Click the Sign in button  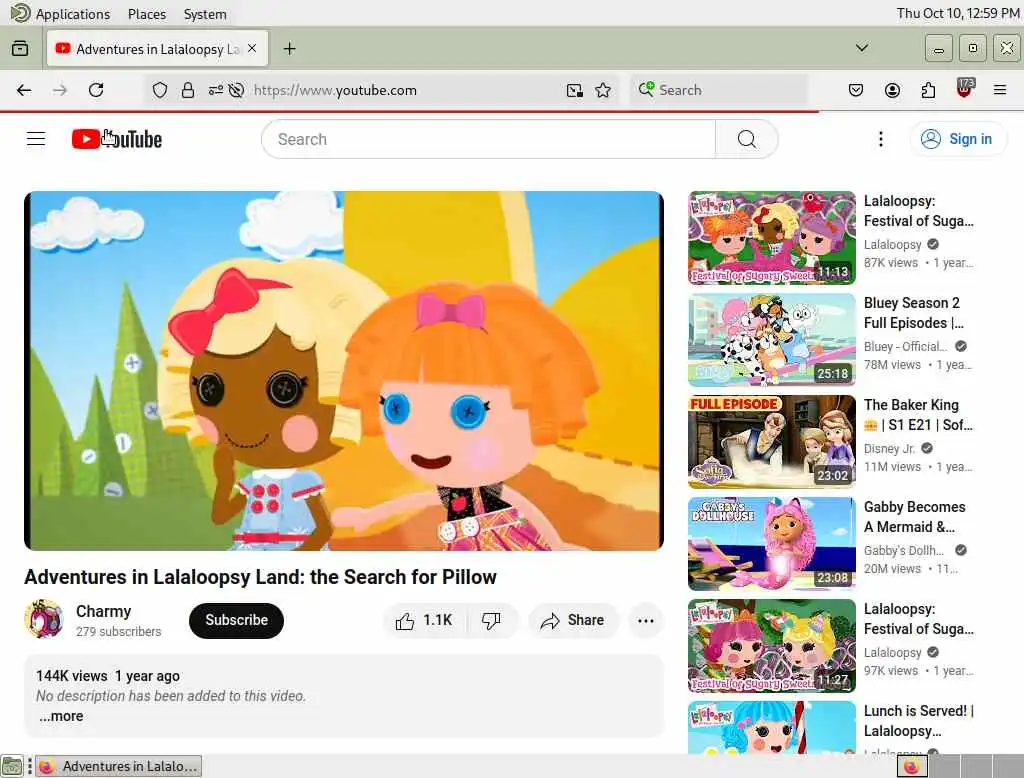tap(957, 139)
